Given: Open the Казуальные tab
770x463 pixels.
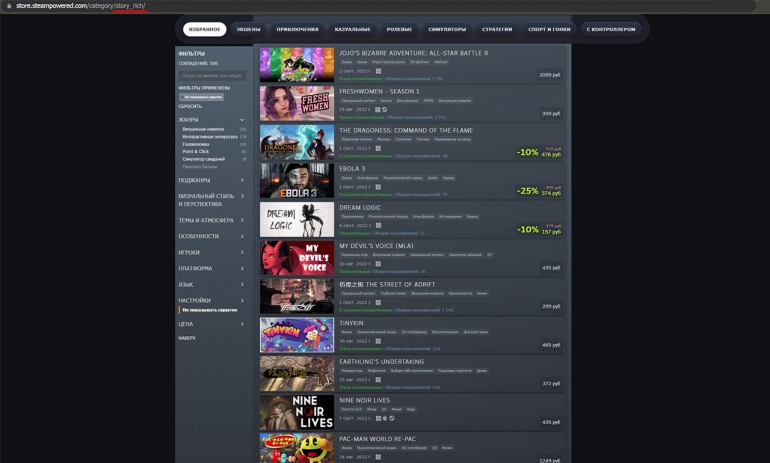Looking at the screenshot, I should tap(353, 29).
